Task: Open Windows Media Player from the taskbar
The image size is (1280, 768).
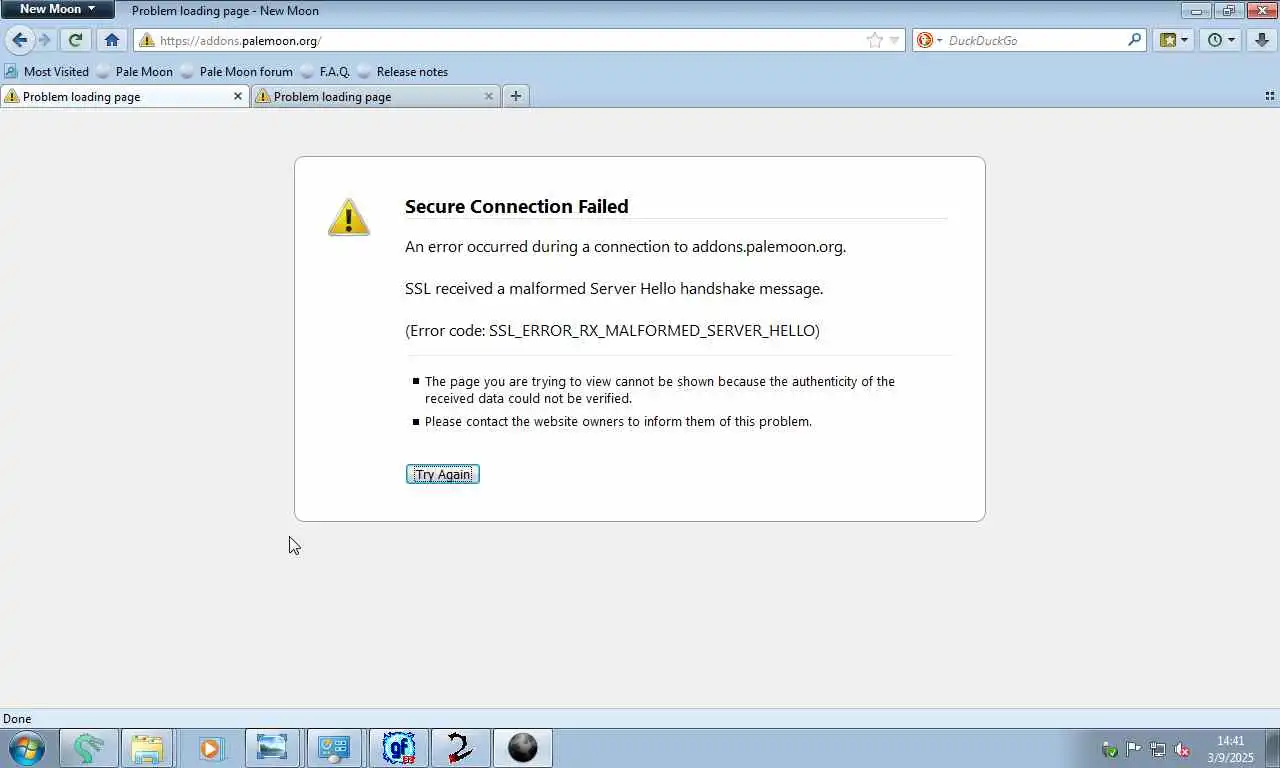Action: 209,748
